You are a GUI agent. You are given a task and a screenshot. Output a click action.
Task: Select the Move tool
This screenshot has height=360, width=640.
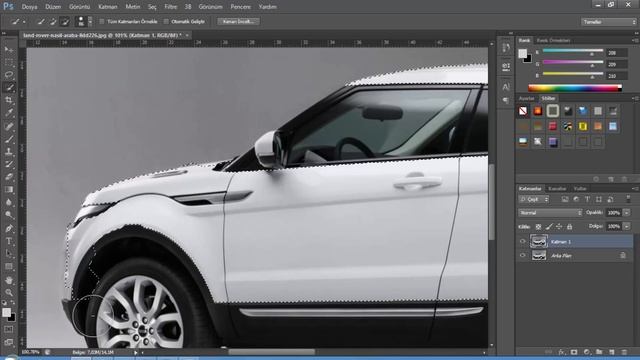(x=9, y=50)
